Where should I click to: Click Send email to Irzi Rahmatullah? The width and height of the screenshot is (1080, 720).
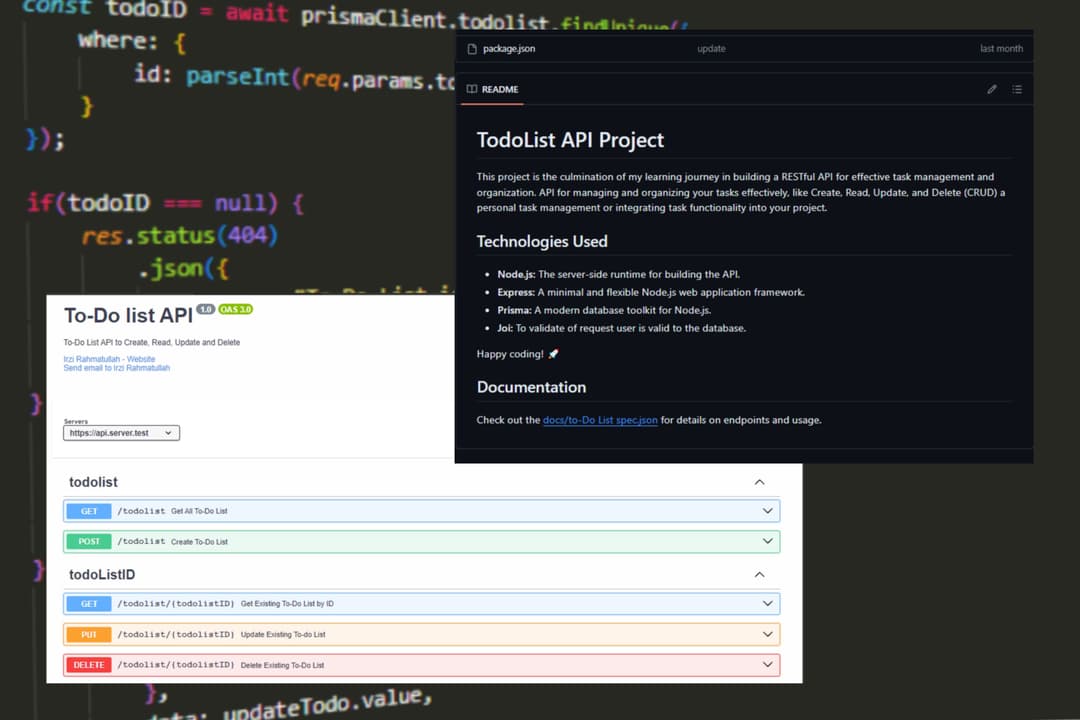click(x=116, y=368)
